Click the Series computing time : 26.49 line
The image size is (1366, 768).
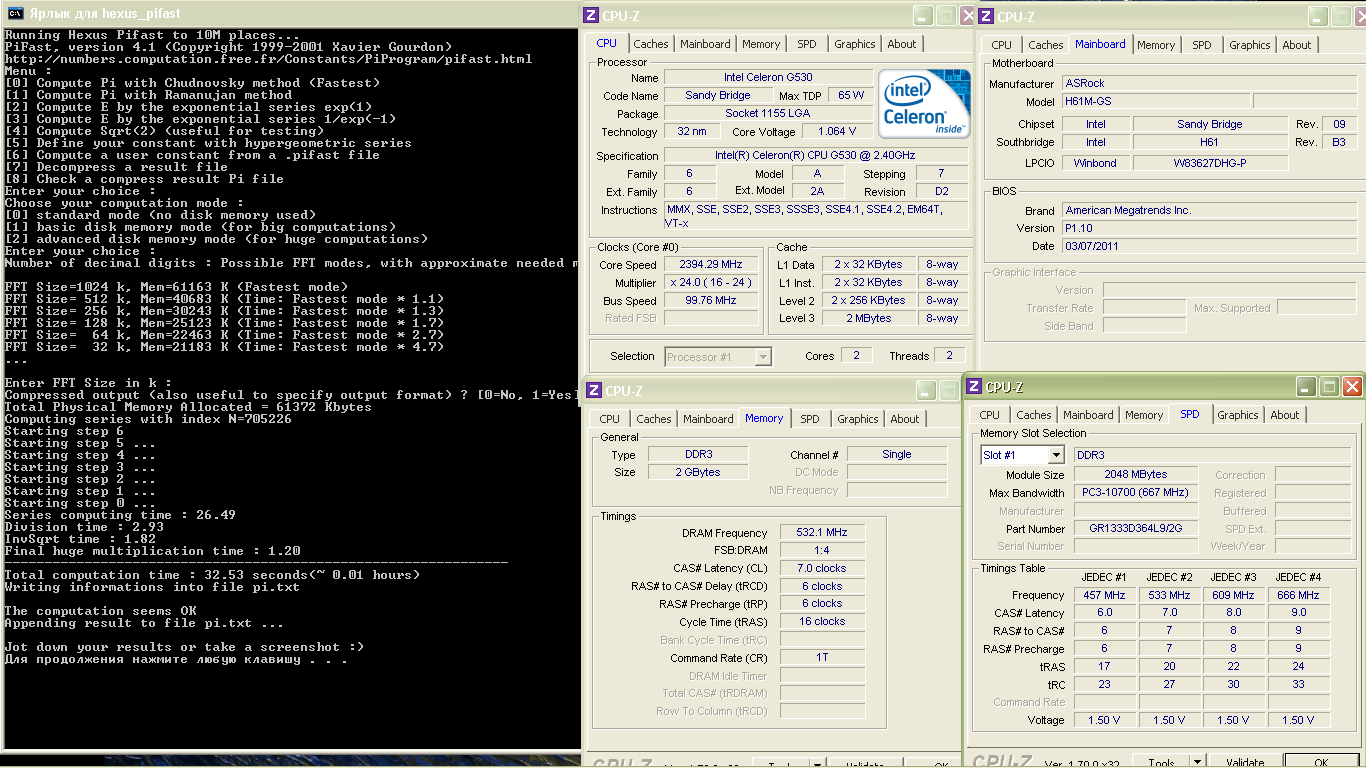coord(121,515)
